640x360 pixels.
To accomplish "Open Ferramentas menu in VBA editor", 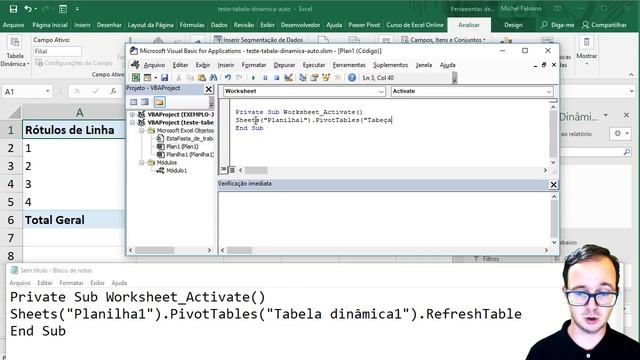I will pyautogui.click(x=349, y=65).
